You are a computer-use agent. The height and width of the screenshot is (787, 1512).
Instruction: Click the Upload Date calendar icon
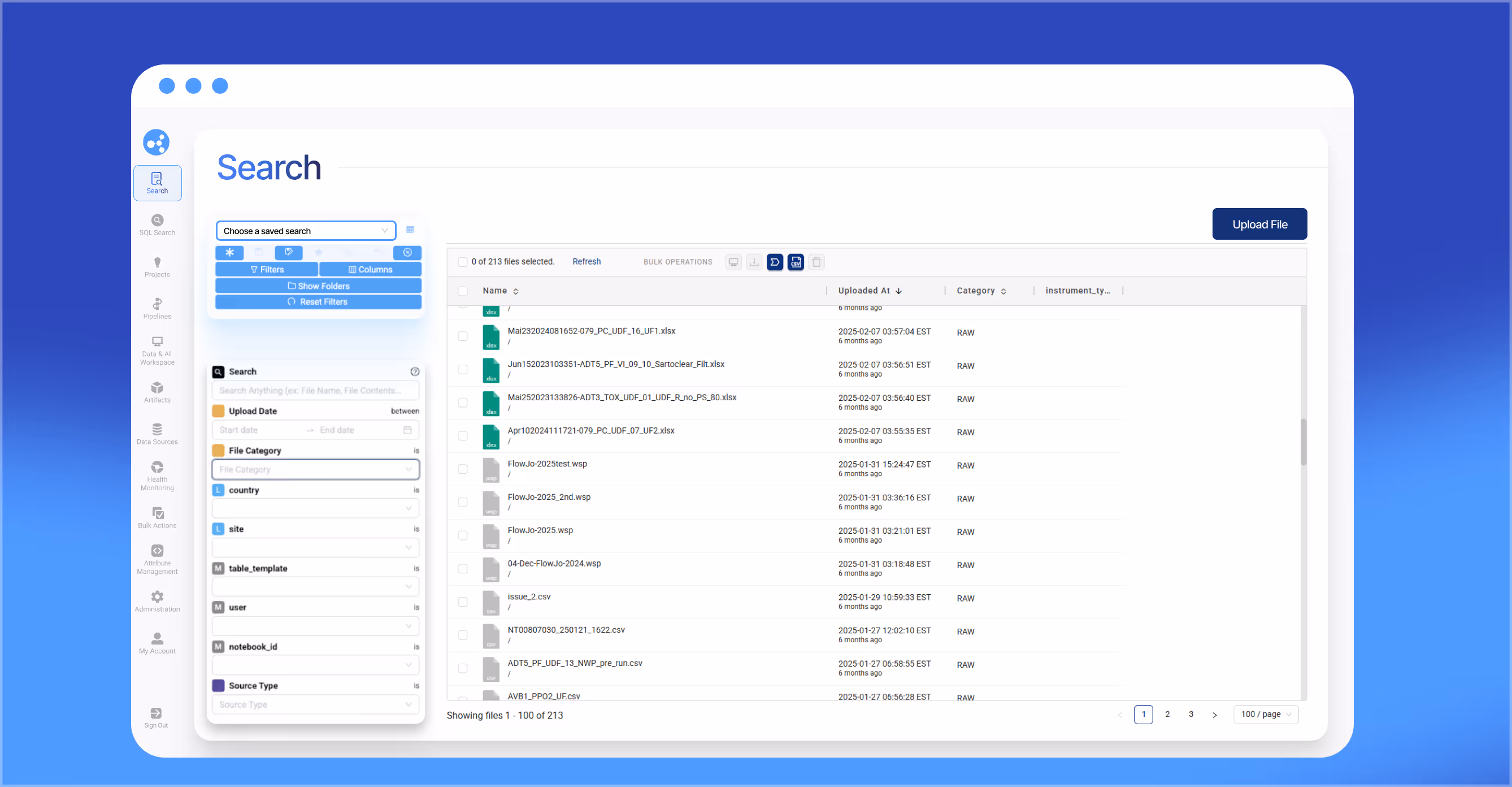pyautogui.click(x=407, y=430)
